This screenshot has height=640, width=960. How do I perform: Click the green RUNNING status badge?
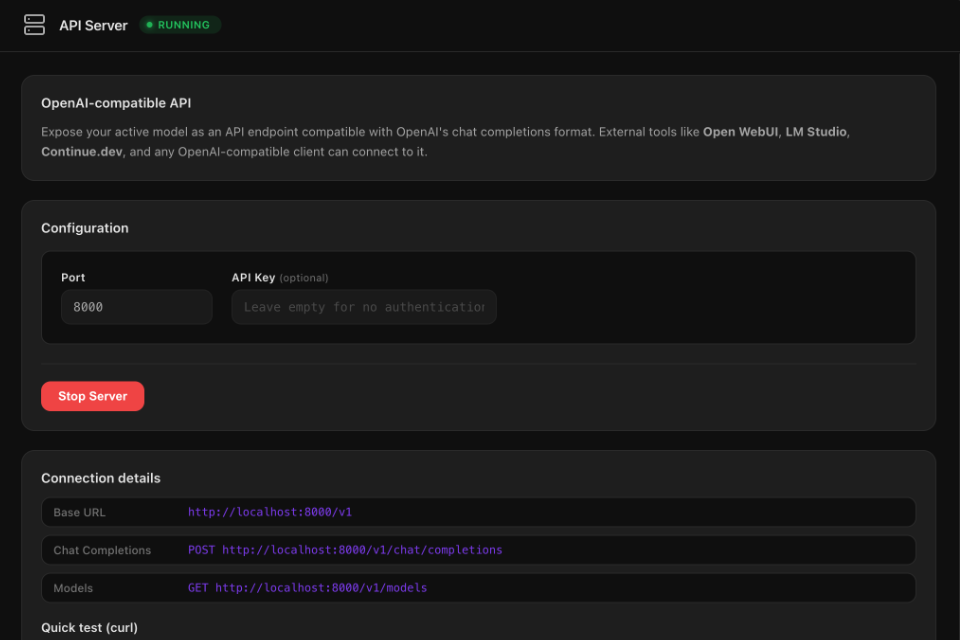[179, 24]
